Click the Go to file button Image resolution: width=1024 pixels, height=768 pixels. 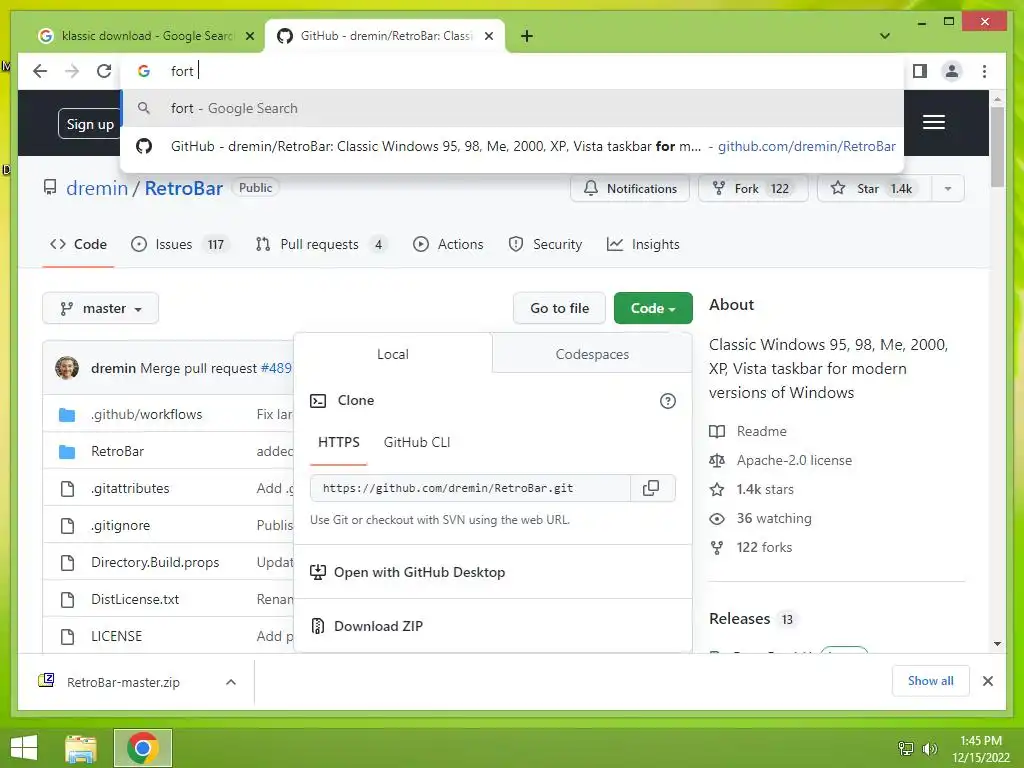559,308
